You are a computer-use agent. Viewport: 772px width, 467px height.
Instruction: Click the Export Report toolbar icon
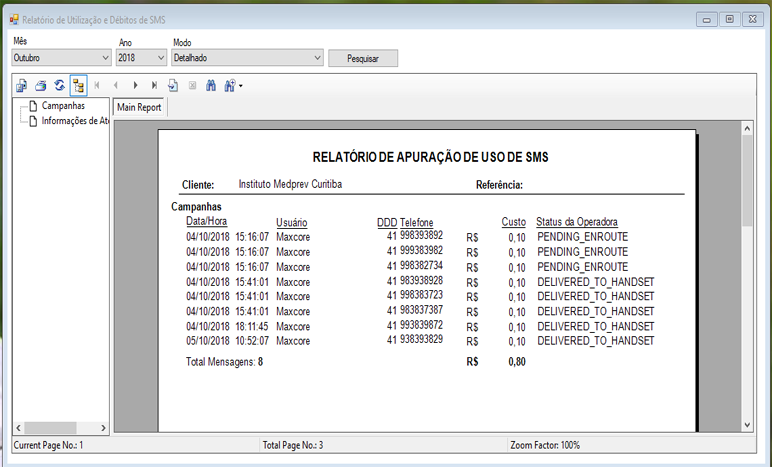(x=22, y=86)
